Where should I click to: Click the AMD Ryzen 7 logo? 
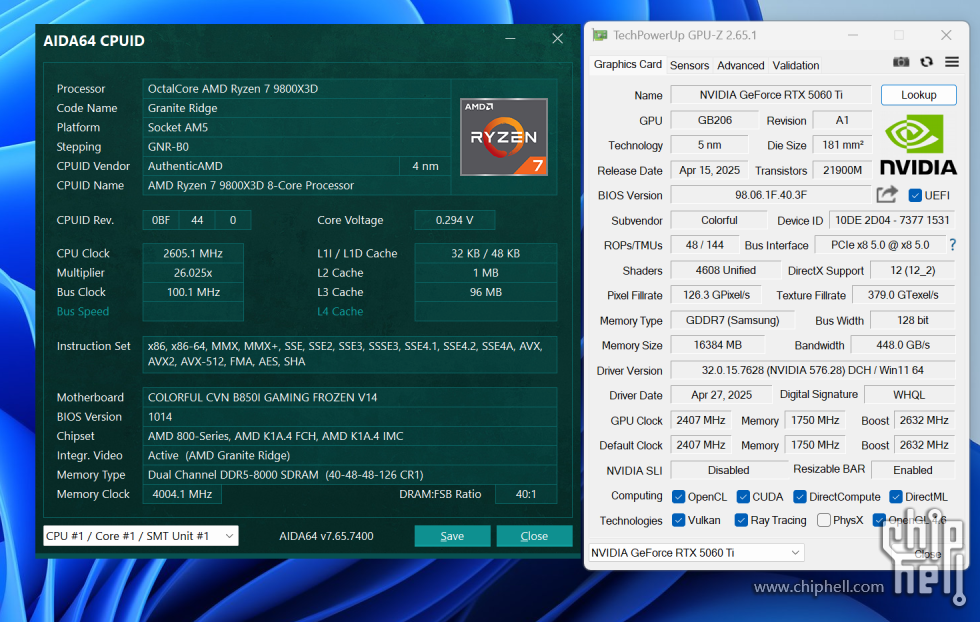[504, 137]
